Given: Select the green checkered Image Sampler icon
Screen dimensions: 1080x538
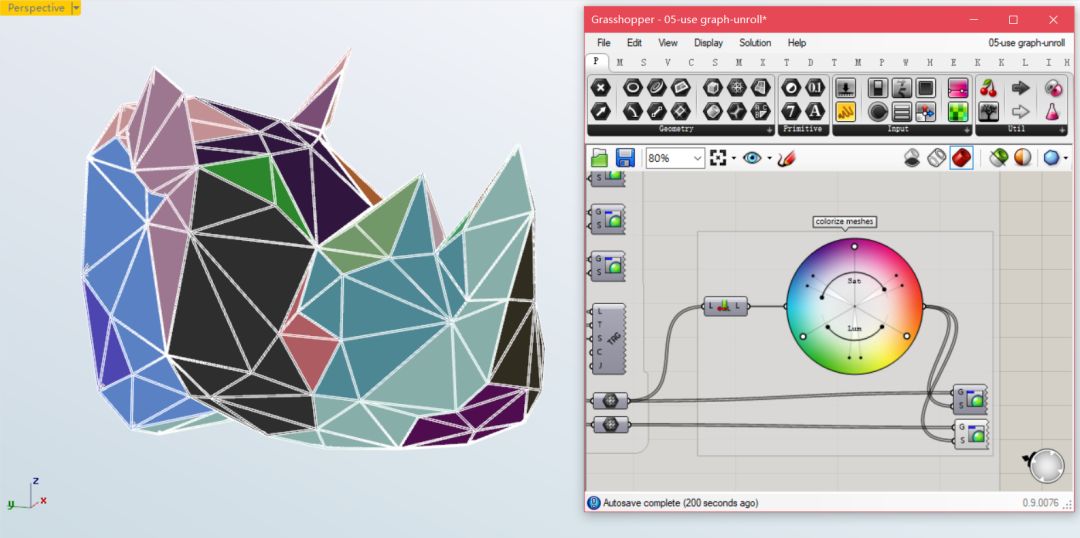Looking at the screenshot, I should pos(958,111).
